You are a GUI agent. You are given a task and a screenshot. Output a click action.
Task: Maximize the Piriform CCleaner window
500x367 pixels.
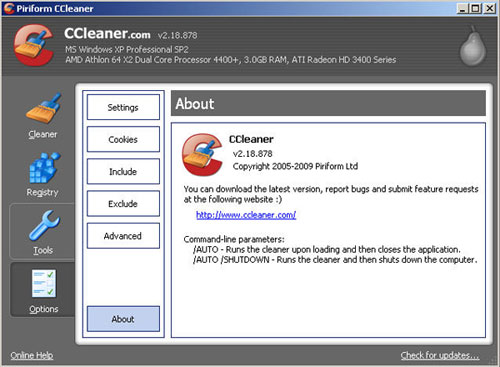475,8
